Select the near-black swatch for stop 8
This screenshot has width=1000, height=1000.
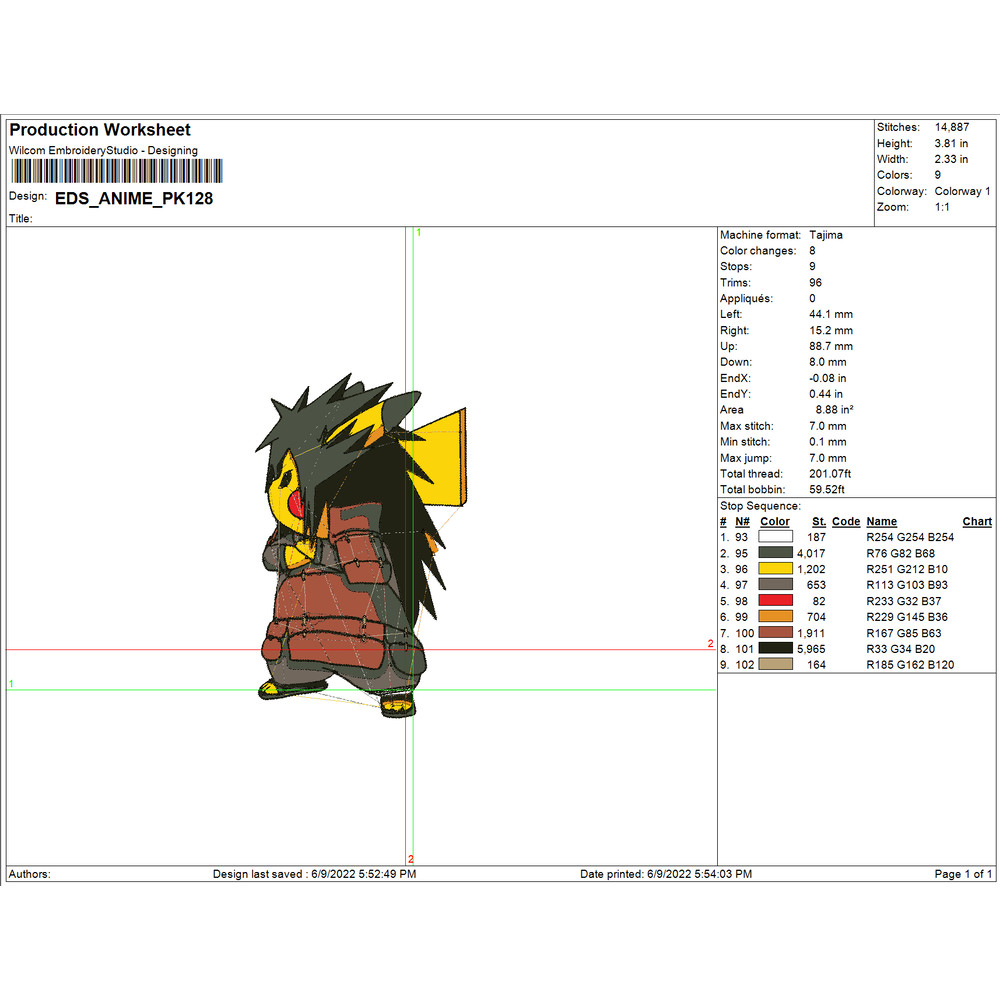pos(776,649)
